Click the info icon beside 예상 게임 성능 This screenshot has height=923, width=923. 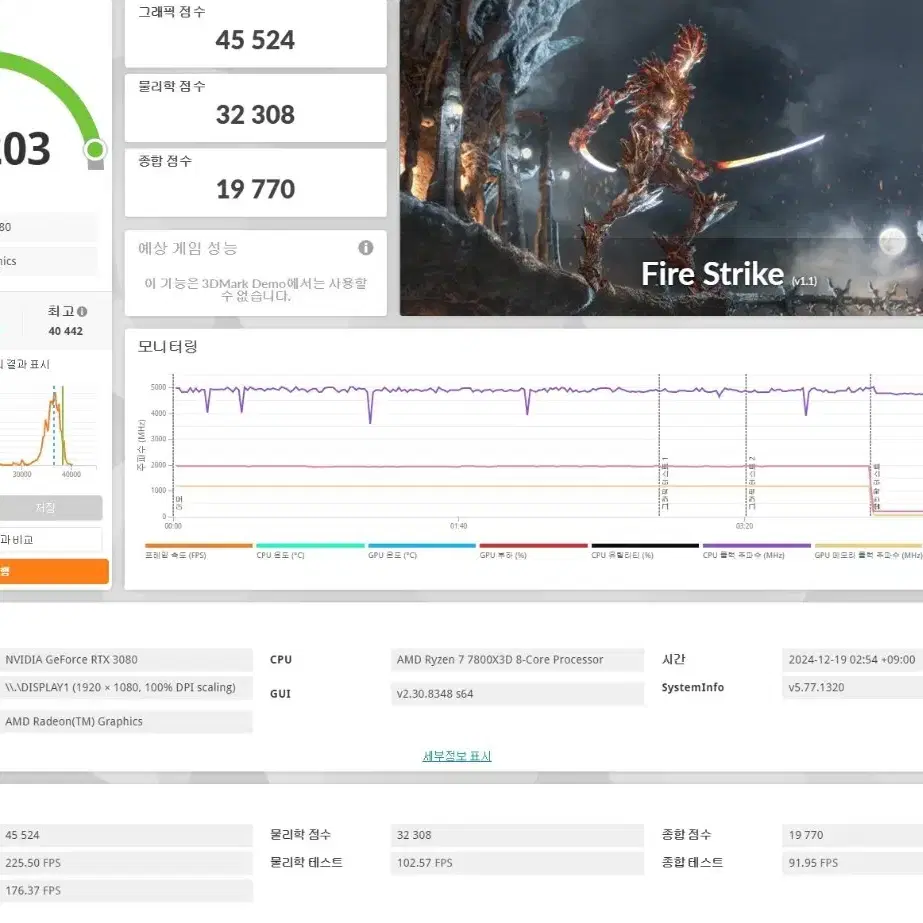pyautogui.click(x=366, y=248)
